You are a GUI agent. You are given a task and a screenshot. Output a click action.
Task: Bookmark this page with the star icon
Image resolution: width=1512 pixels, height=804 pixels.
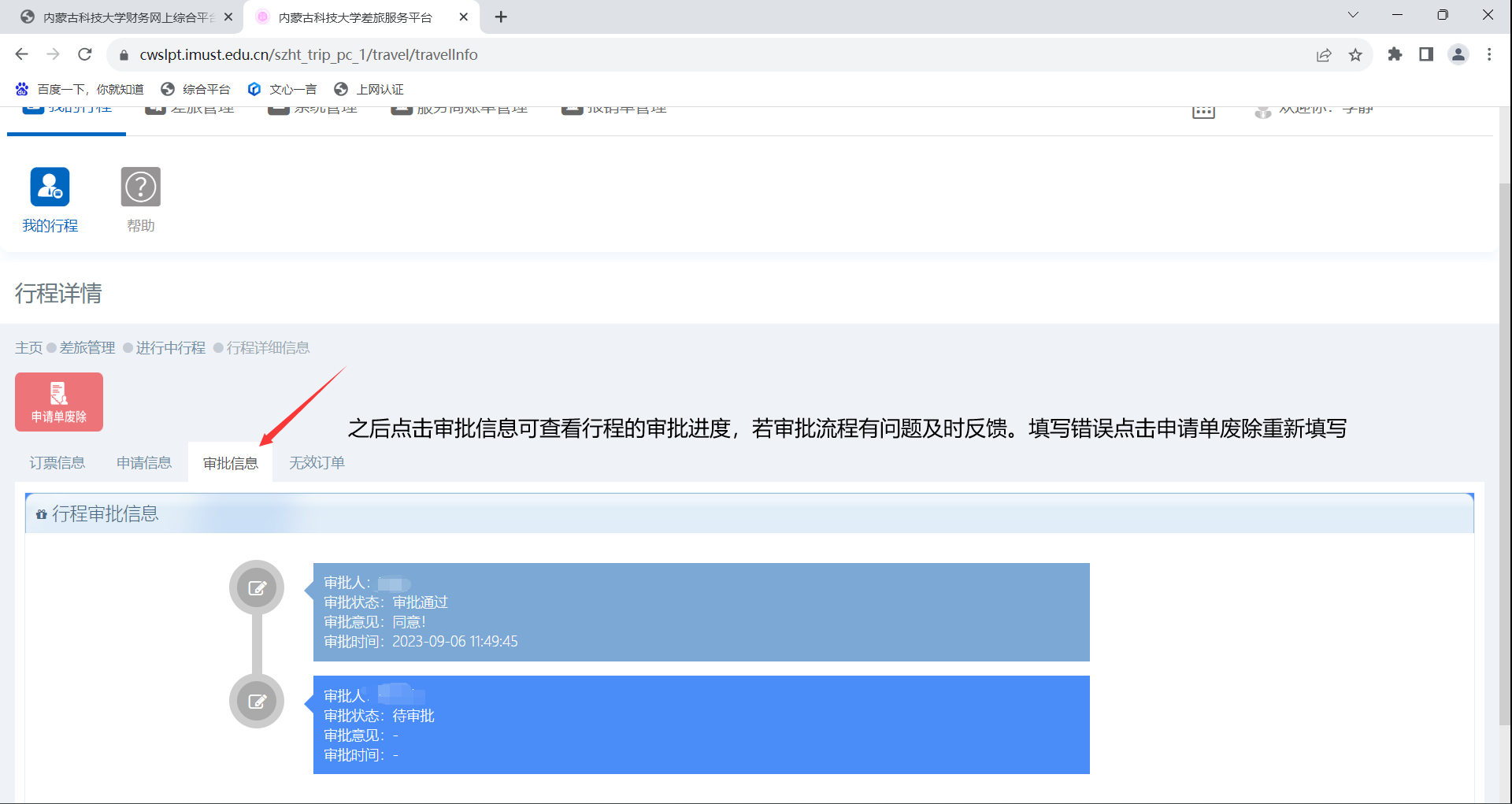[x=1355, y=54]
